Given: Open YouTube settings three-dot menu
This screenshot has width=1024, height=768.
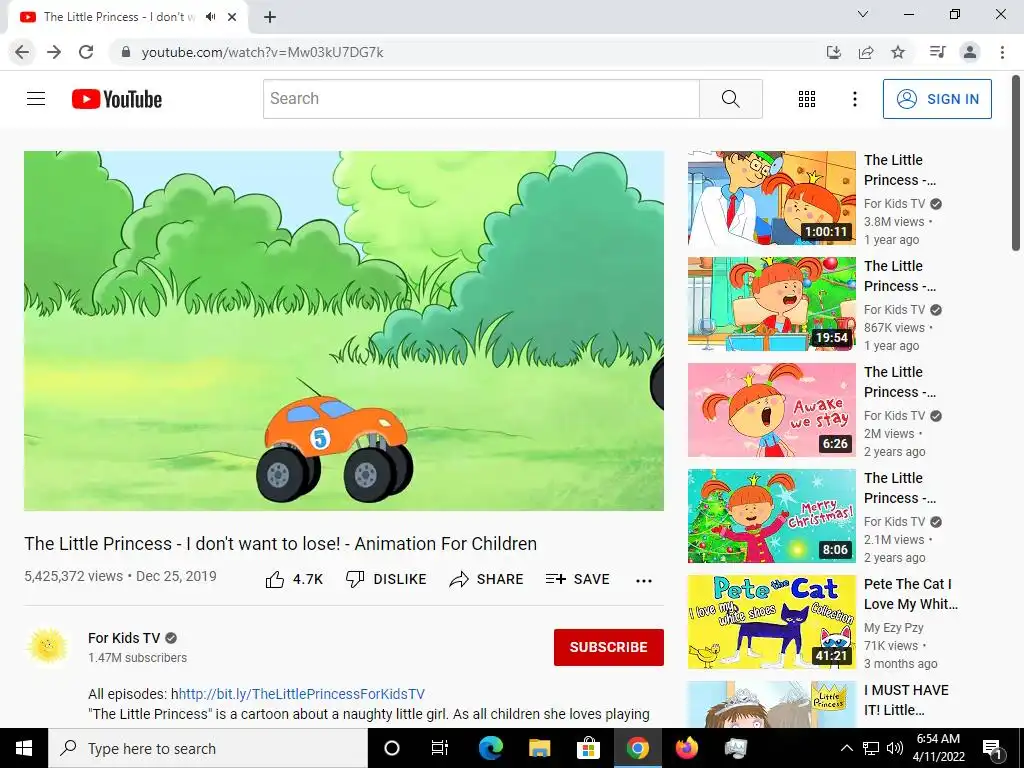Looking at the screenshot, I should (x=855, y=99).
